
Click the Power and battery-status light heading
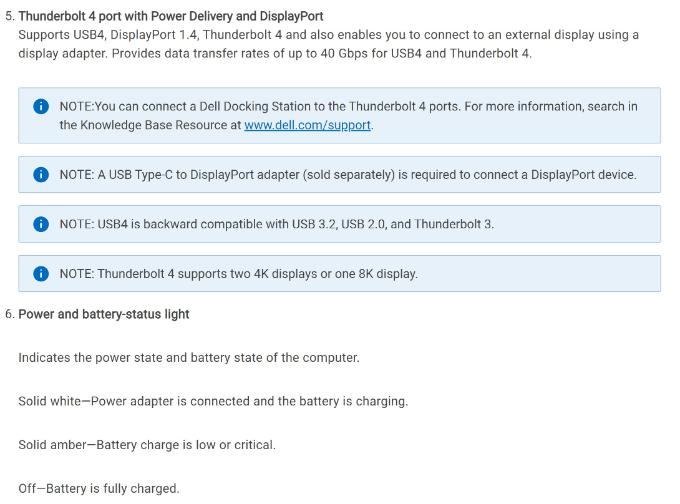tap(103, 314)
